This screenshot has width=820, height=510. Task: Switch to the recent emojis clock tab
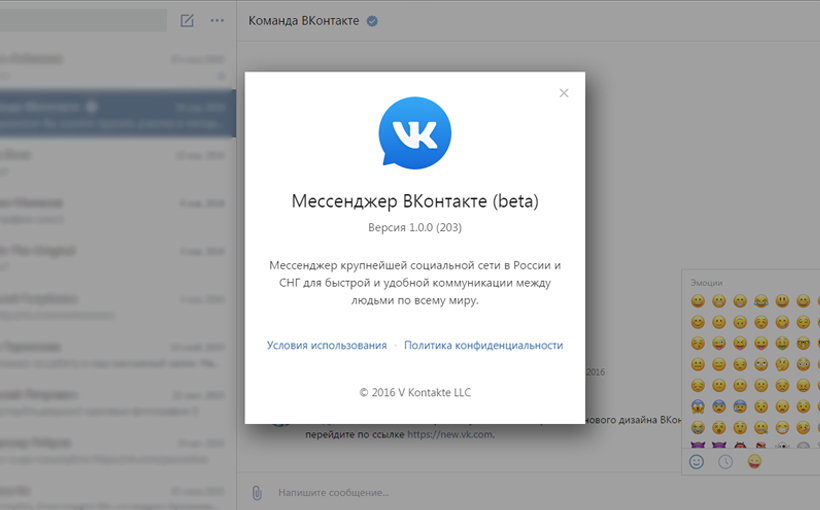coord(725,461)
